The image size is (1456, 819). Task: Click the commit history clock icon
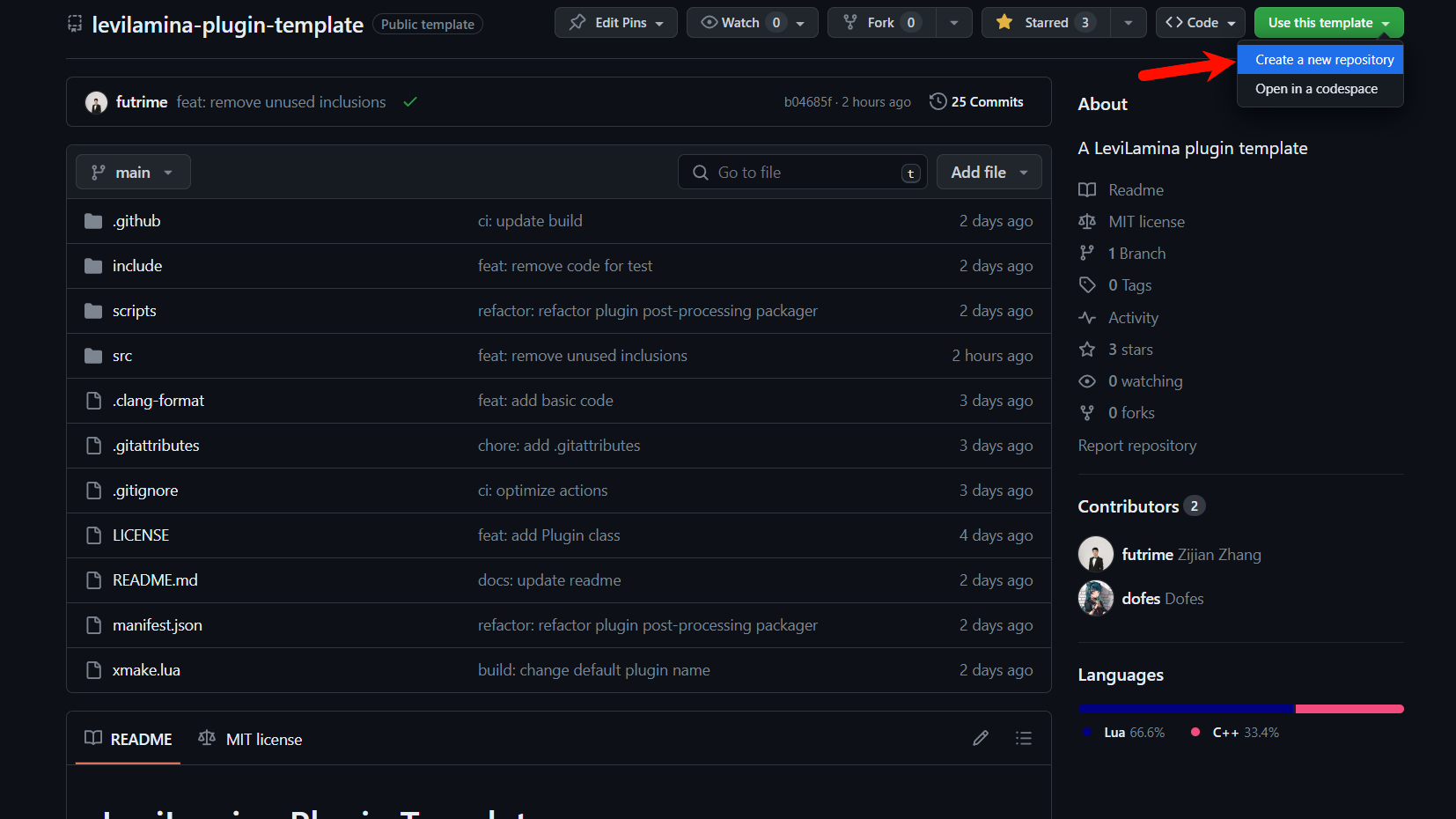(938, 101)
